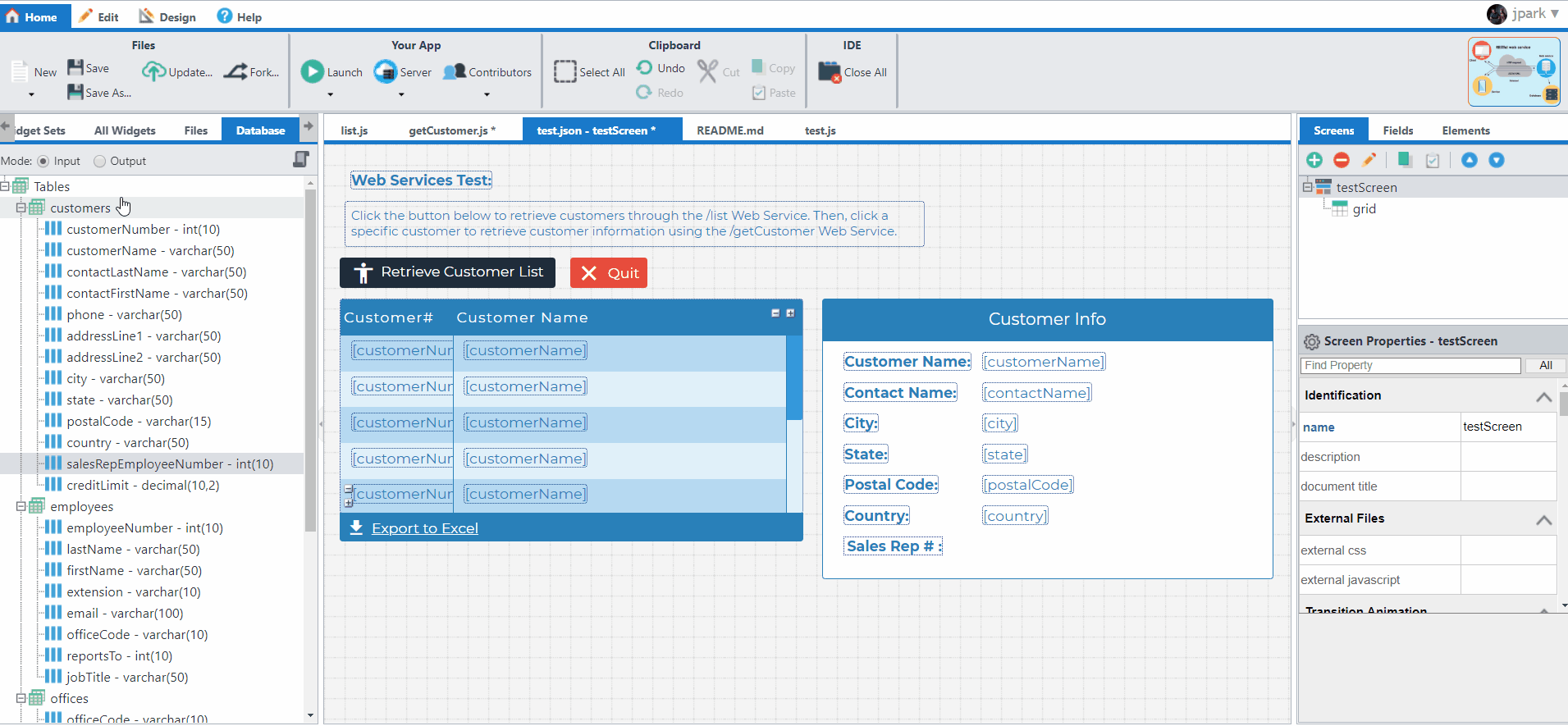The width and height of the screenshot is (1568, 726).
Task: Open the jpark user menu
Action: point(1524,14)
